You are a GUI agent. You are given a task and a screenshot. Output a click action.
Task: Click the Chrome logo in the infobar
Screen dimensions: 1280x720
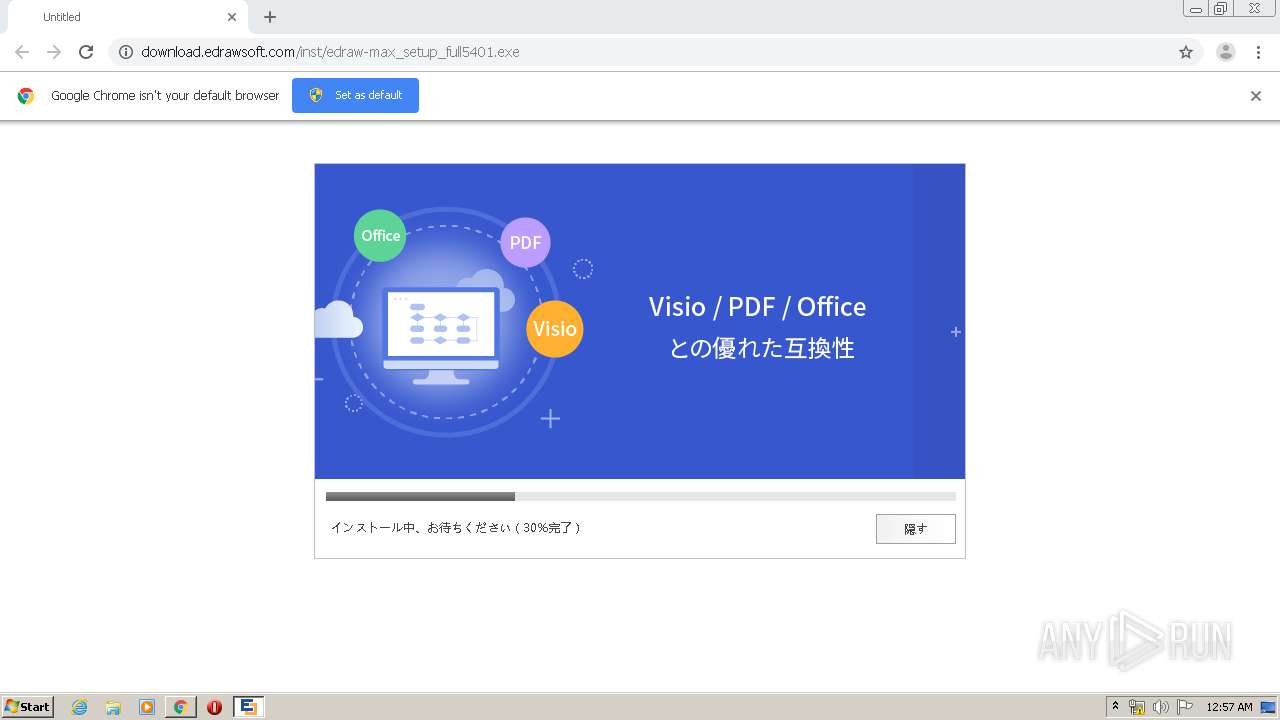tap(26, 96)
